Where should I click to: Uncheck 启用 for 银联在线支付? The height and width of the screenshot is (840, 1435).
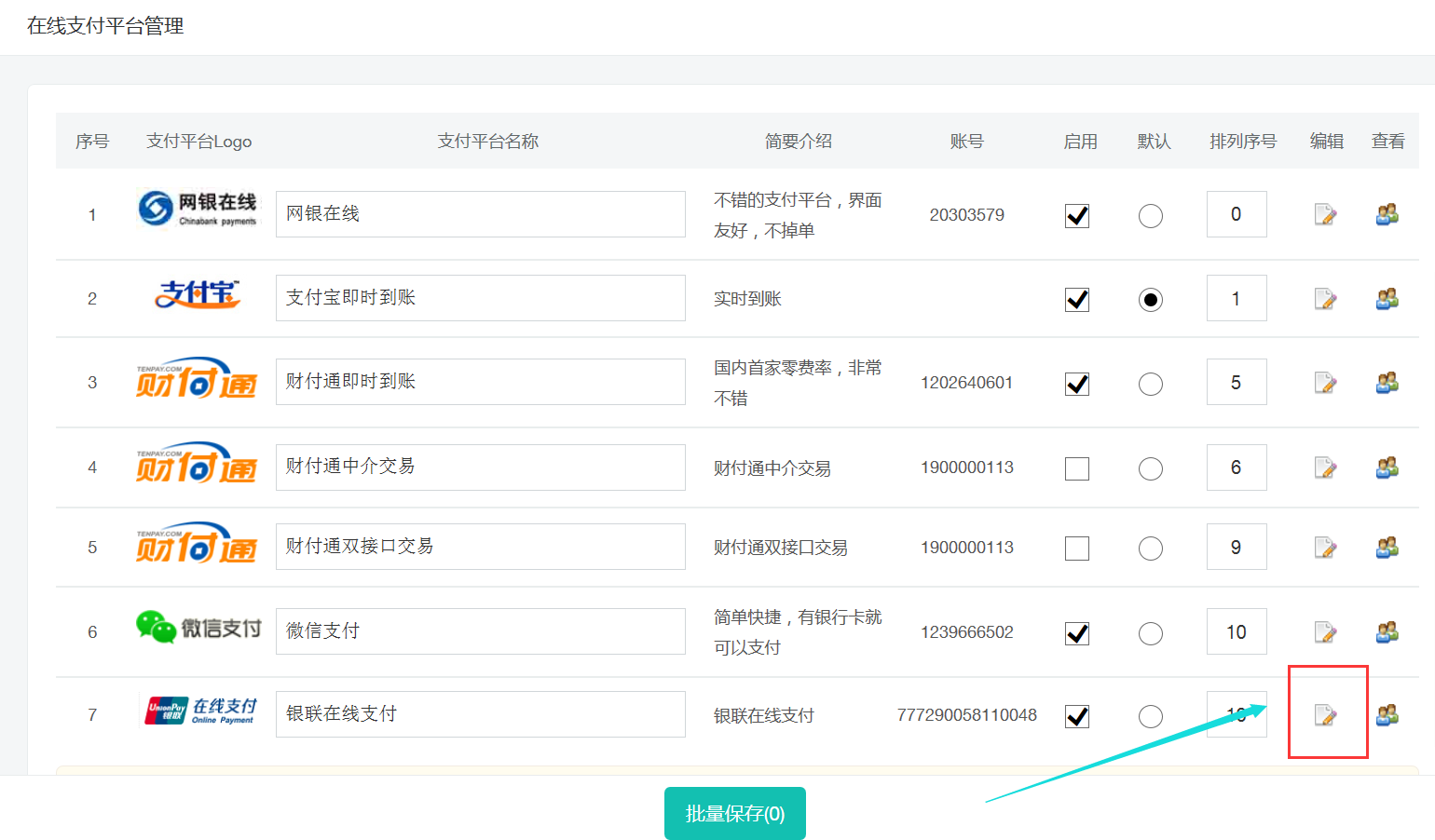pos(1077,716)
